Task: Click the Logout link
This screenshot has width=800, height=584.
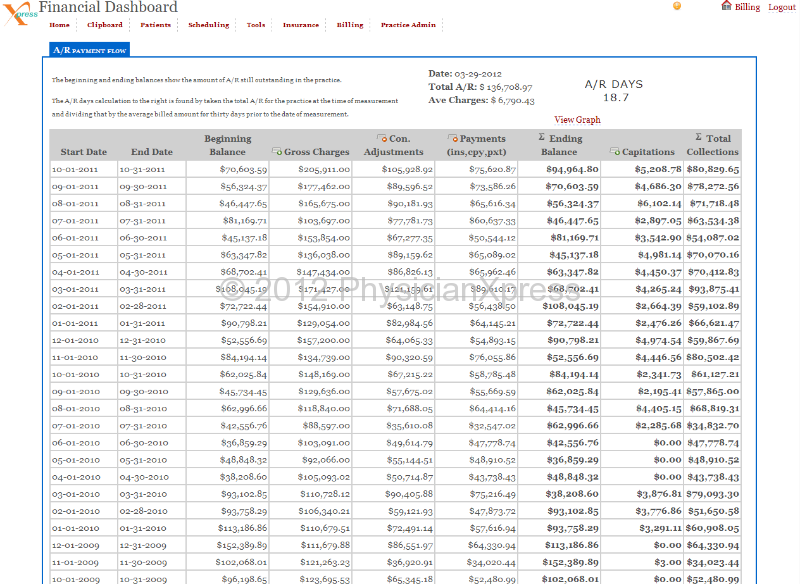Action: pyautogui.click(x=782, y=8)
